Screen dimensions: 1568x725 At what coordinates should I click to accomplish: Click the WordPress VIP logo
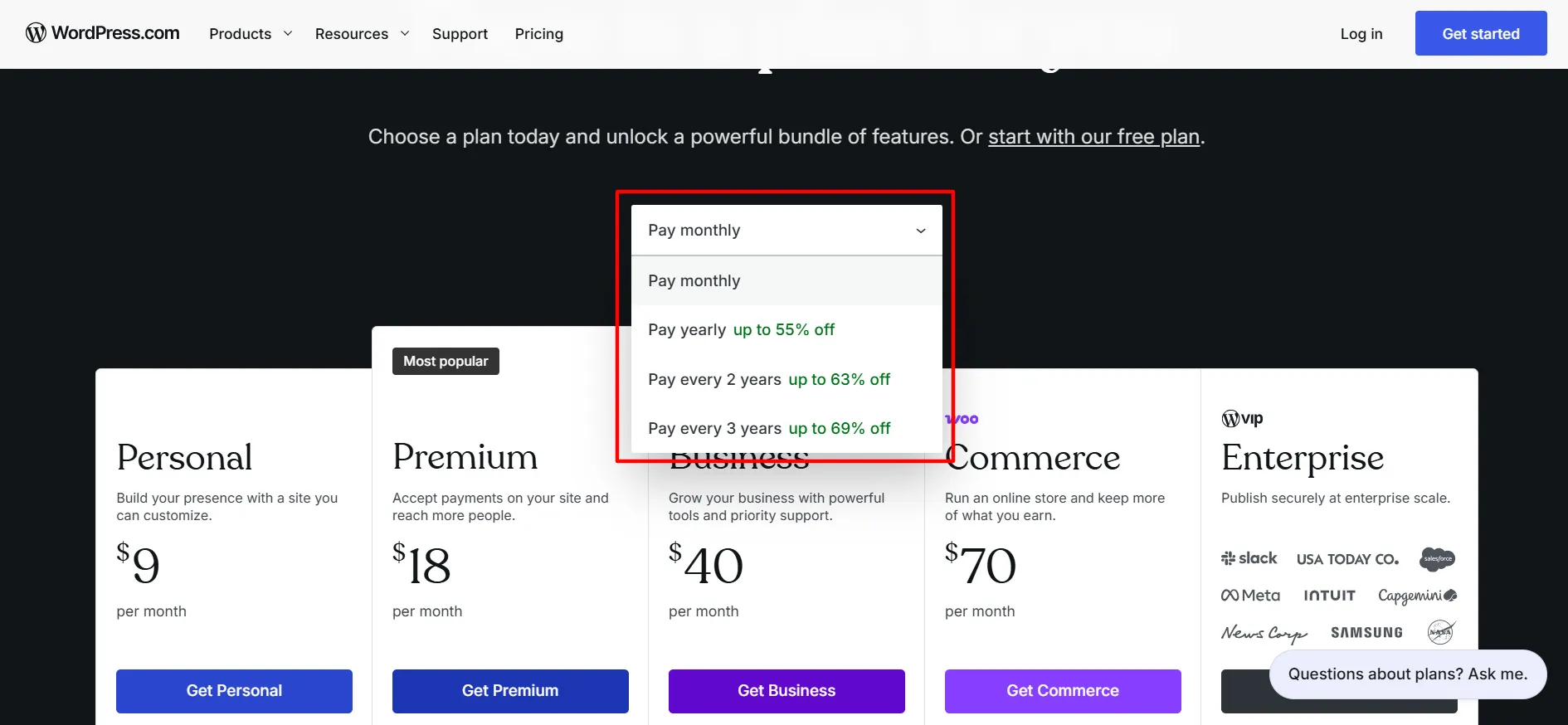1242,419
